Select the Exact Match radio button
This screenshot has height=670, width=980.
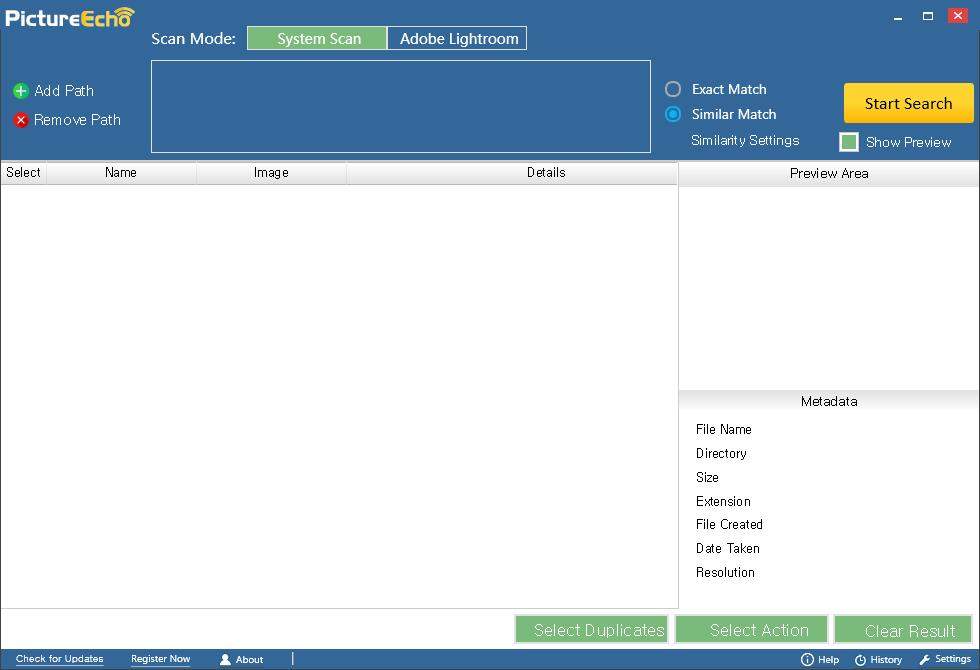click(672, 89)
